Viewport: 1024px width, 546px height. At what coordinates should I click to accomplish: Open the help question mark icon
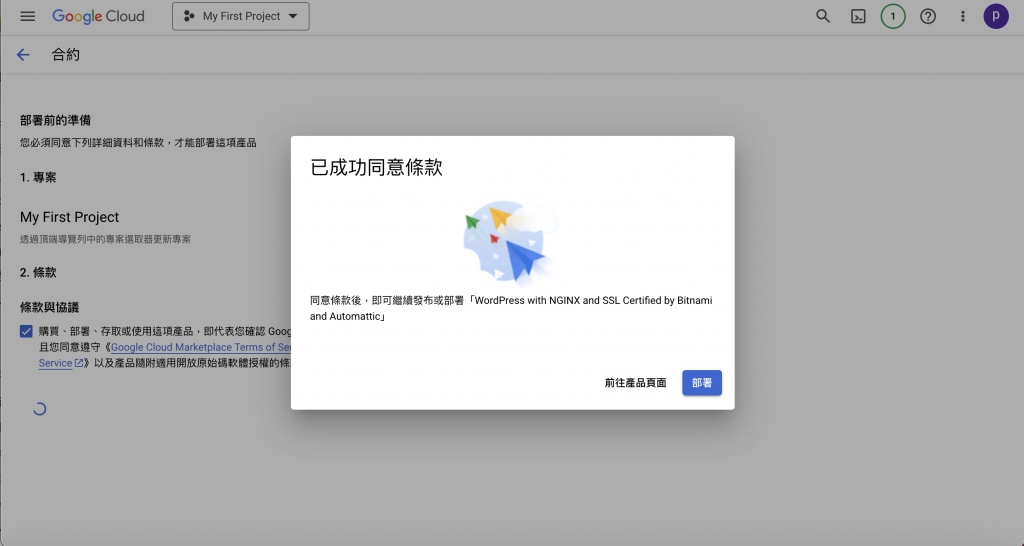928,16
